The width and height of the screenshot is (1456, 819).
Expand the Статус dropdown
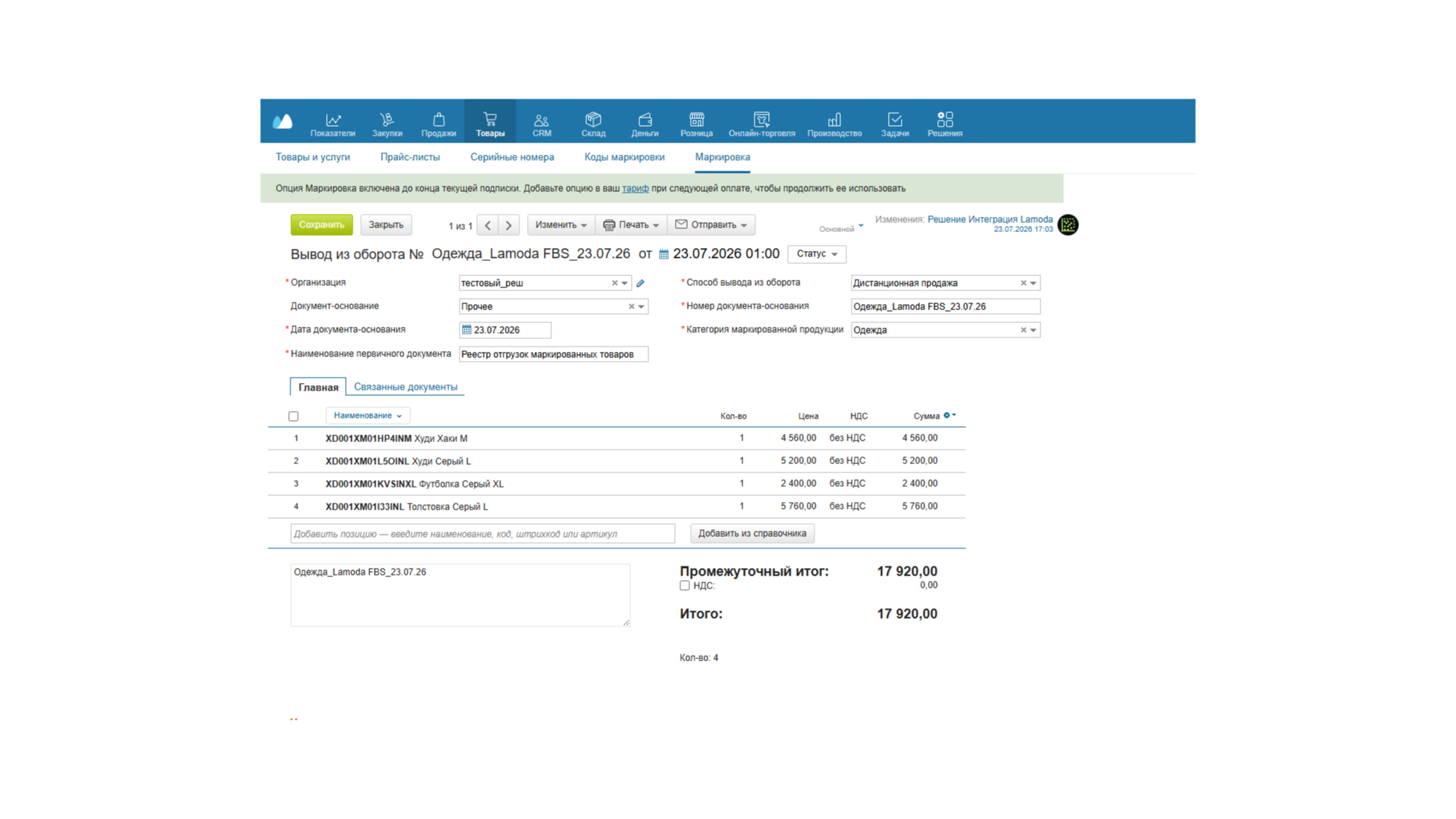[817, 254]
